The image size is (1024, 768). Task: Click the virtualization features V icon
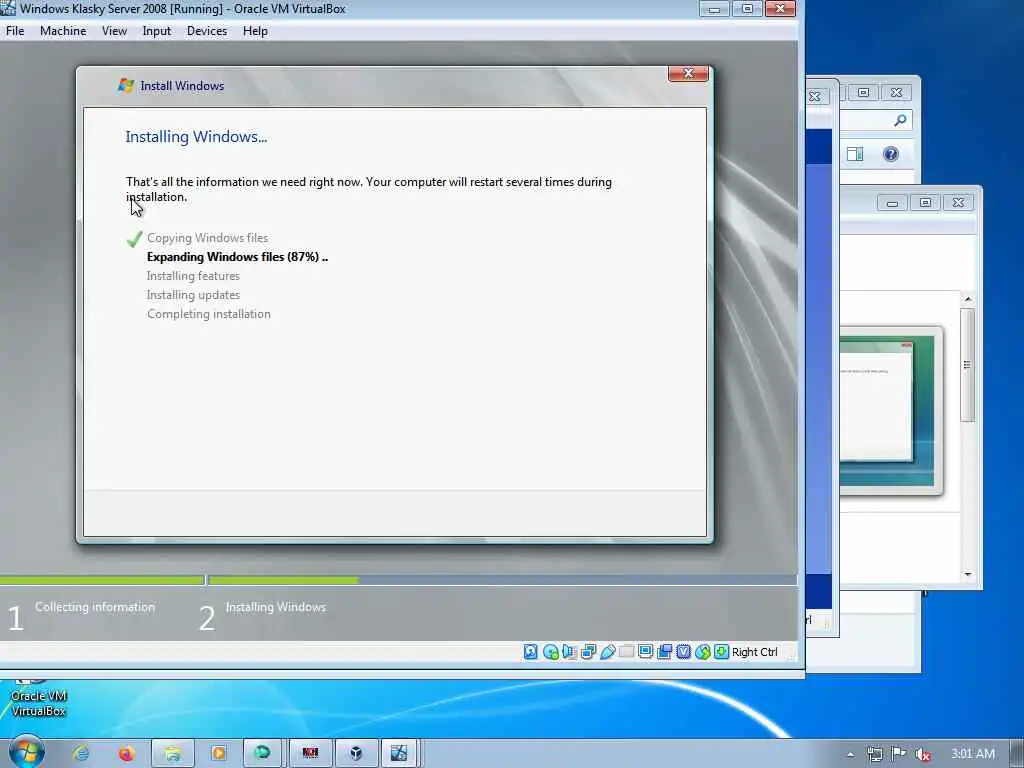coord(683,652)
